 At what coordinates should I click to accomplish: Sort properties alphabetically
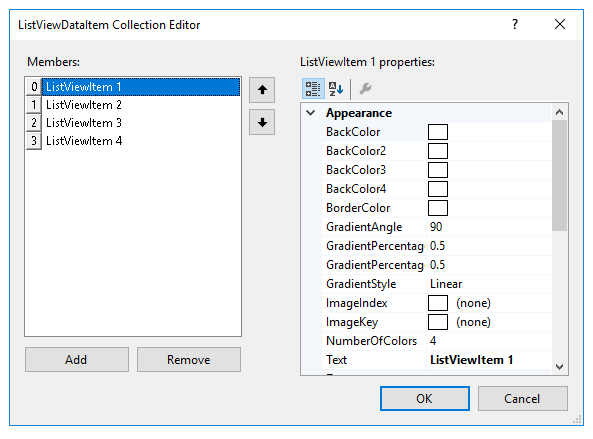tap(335, 89)
